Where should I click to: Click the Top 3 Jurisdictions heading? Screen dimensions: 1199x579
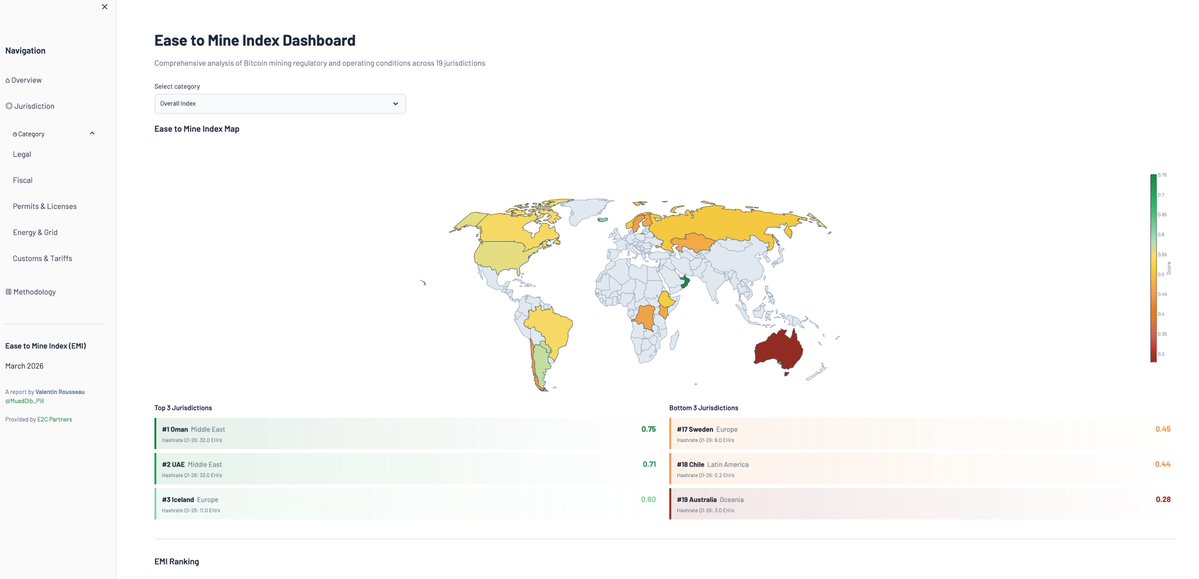[183, 408]
